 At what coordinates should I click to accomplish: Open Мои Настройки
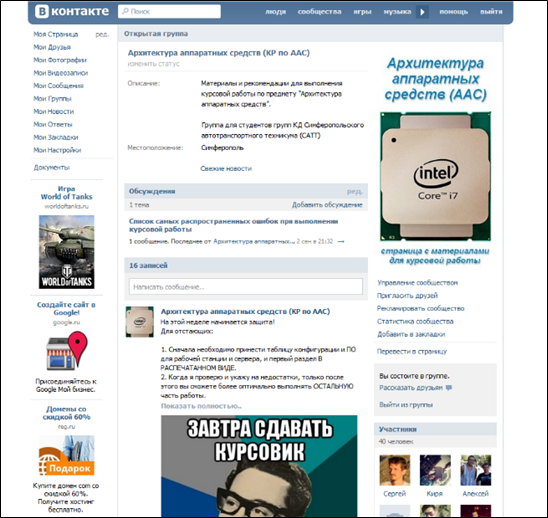tap(57, 150)
